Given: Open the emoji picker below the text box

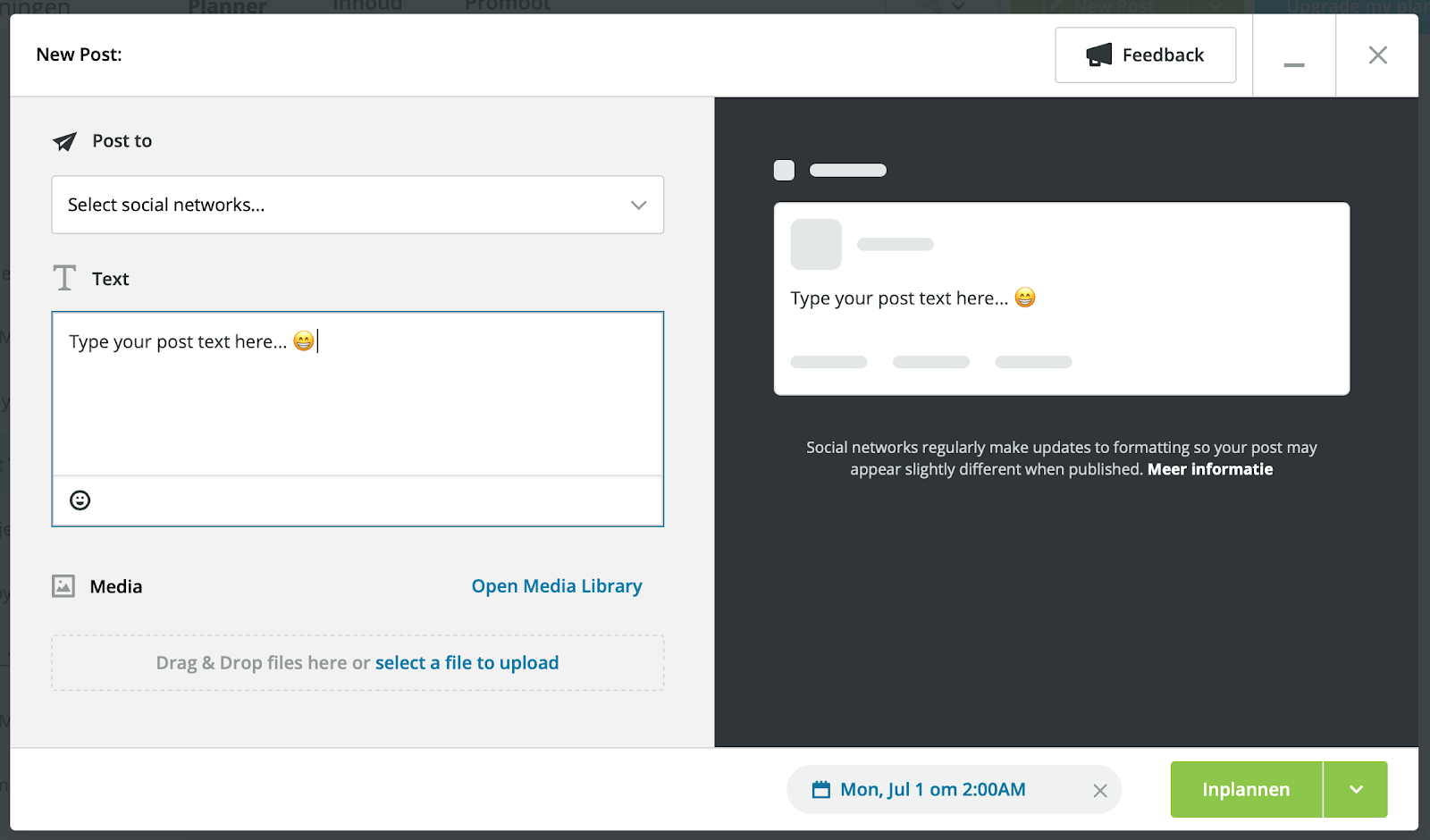Looking at the screenshot, I should tap(80, 500).
